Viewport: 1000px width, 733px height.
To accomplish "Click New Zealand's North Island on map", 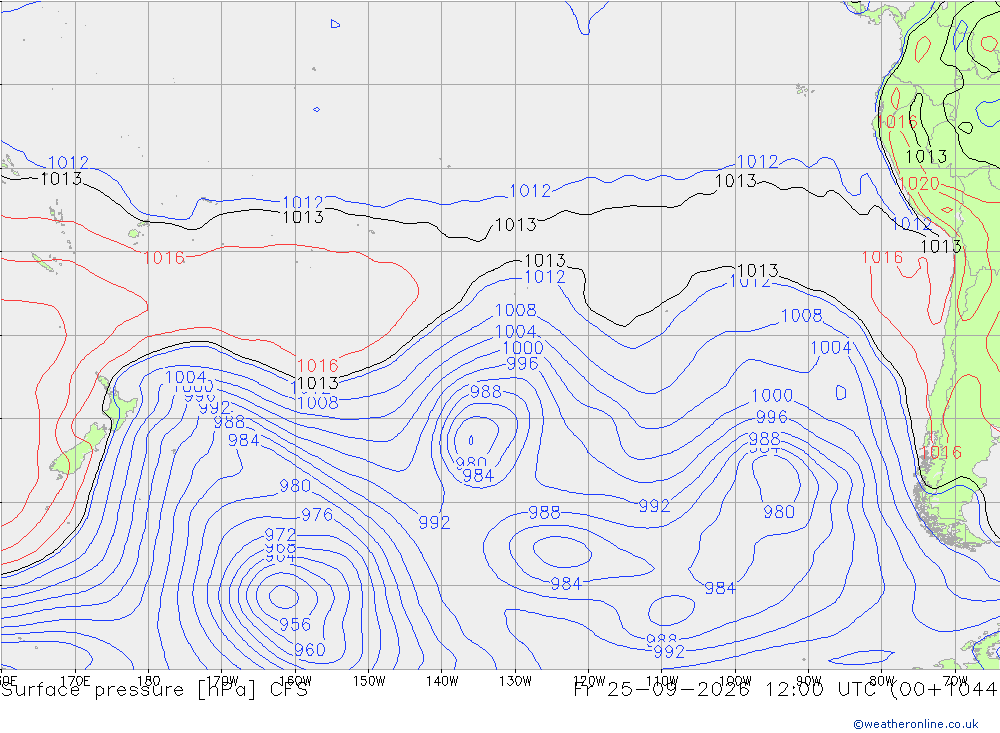I will [117, 403].
